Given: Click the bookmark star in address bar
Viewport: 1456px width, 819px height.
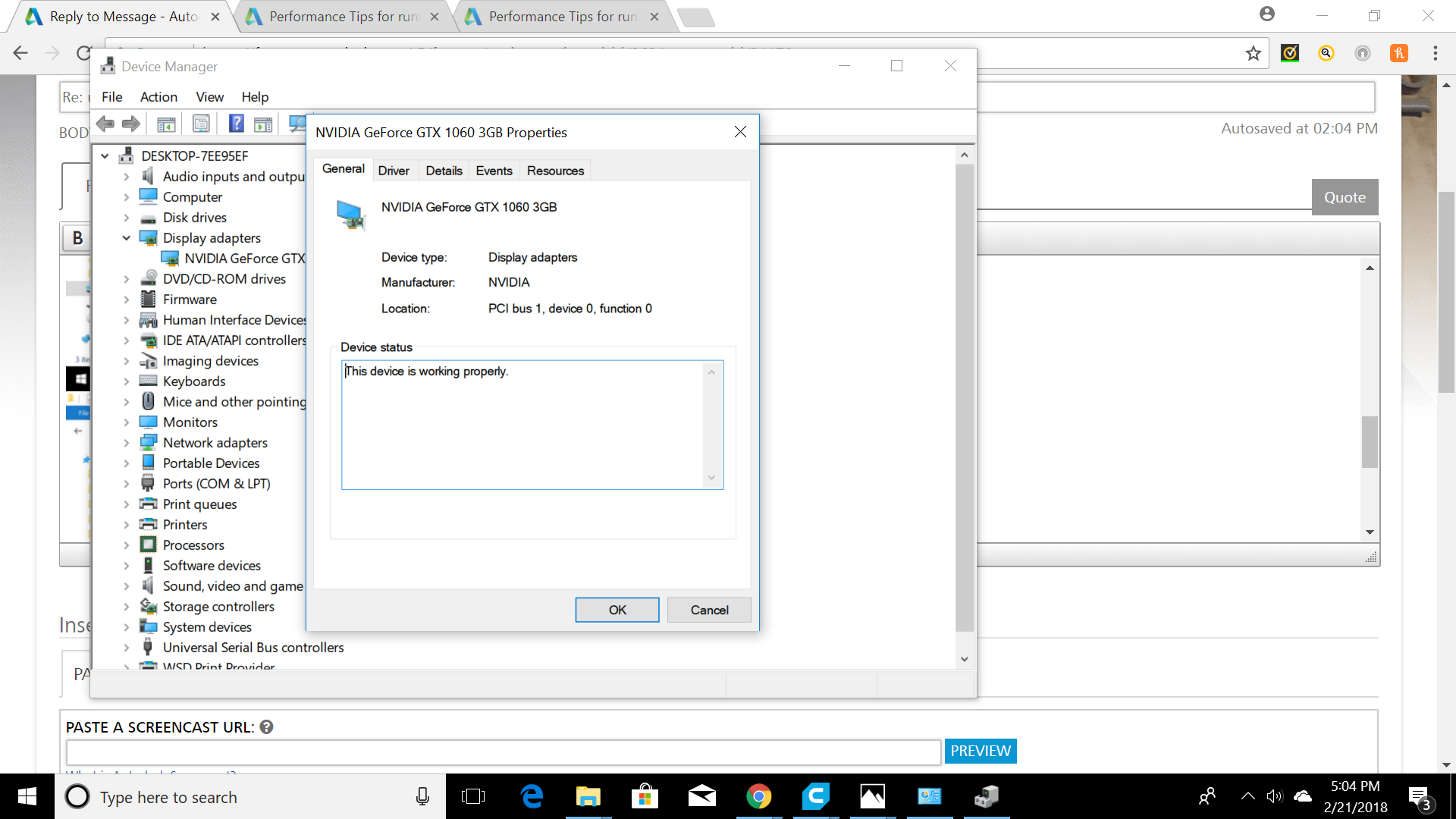Looking at the screenshot, I should point(1253,53).
